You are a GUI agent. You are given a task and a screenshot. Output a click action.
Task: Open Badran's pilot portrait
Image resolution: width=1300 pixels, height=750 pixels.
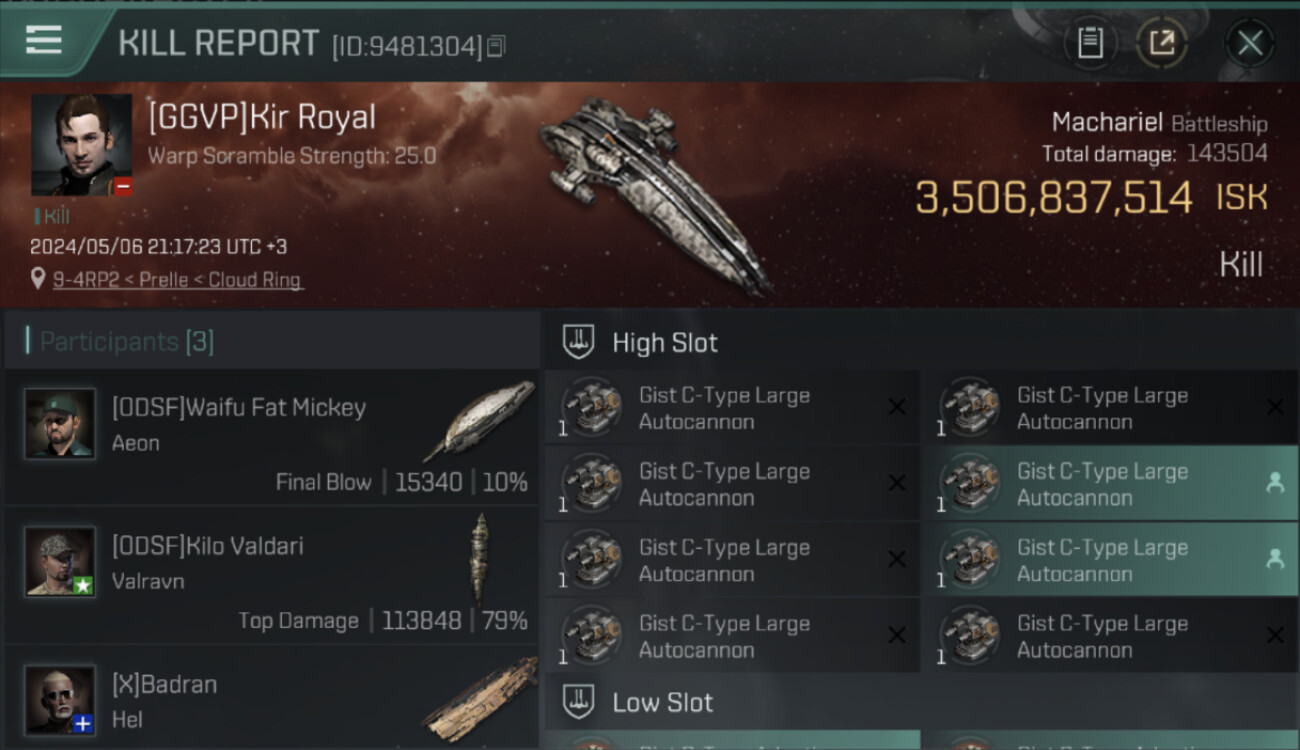[x=60, y=699]
